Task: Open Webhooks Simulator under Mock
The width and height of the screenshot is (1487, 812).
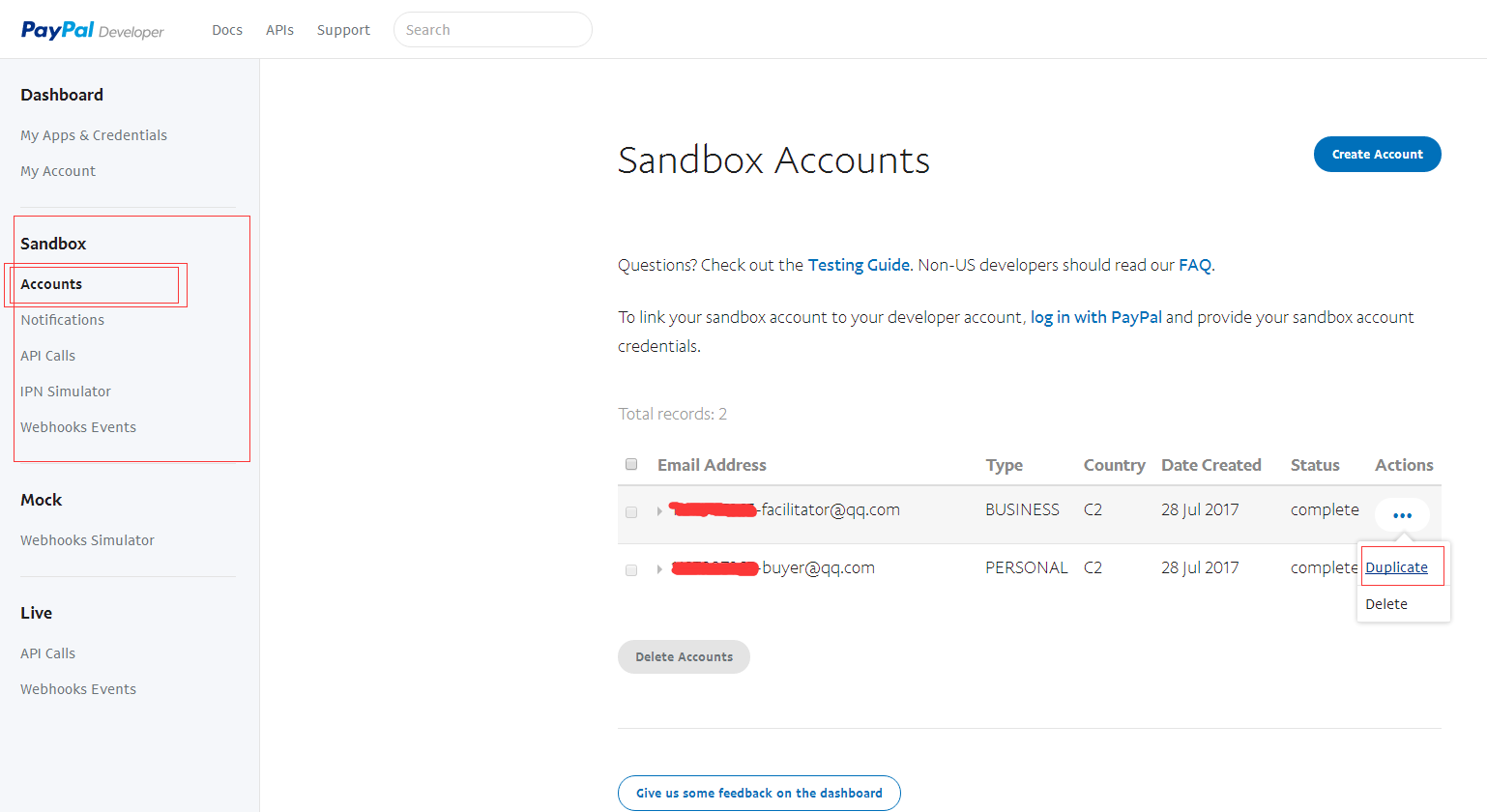Action: [87, 540]
